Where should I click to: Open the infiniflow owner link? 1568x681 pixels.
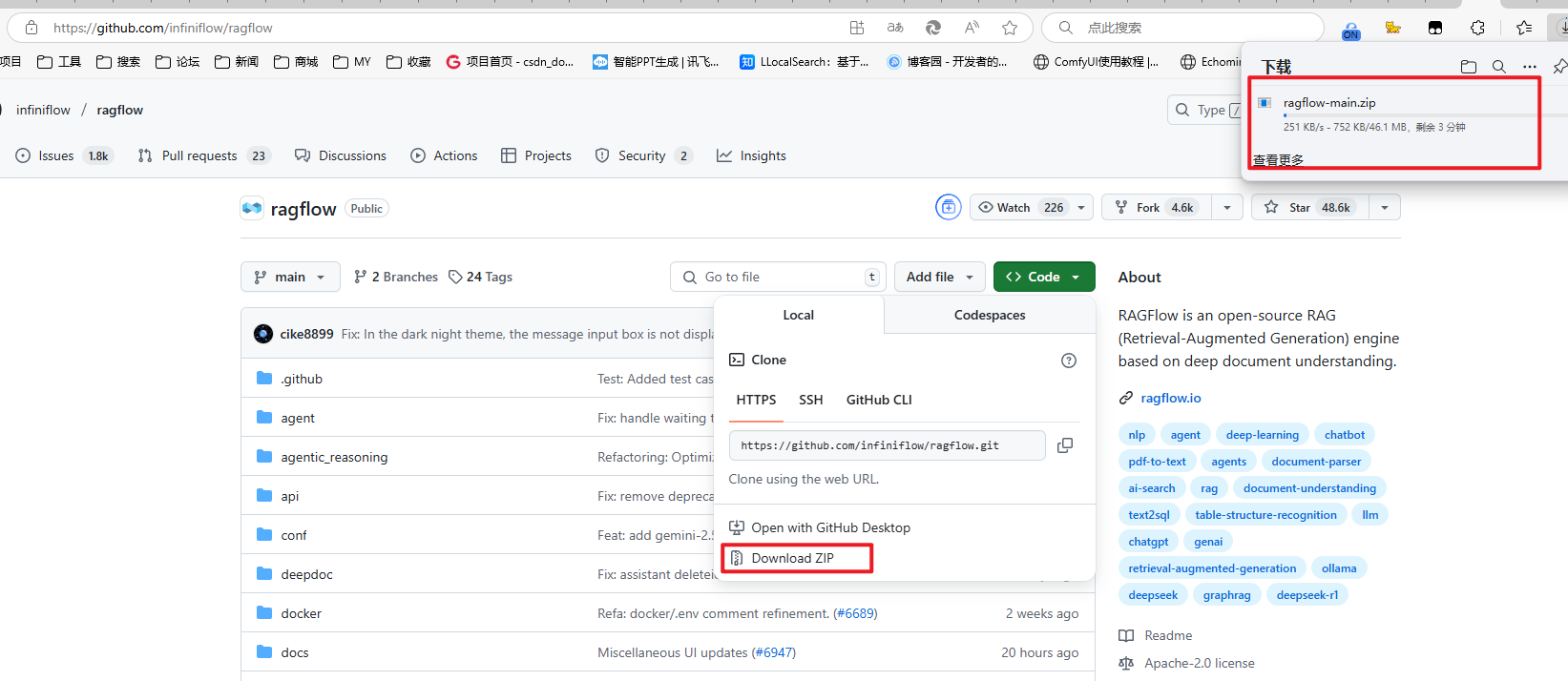(x=43, y=110)
